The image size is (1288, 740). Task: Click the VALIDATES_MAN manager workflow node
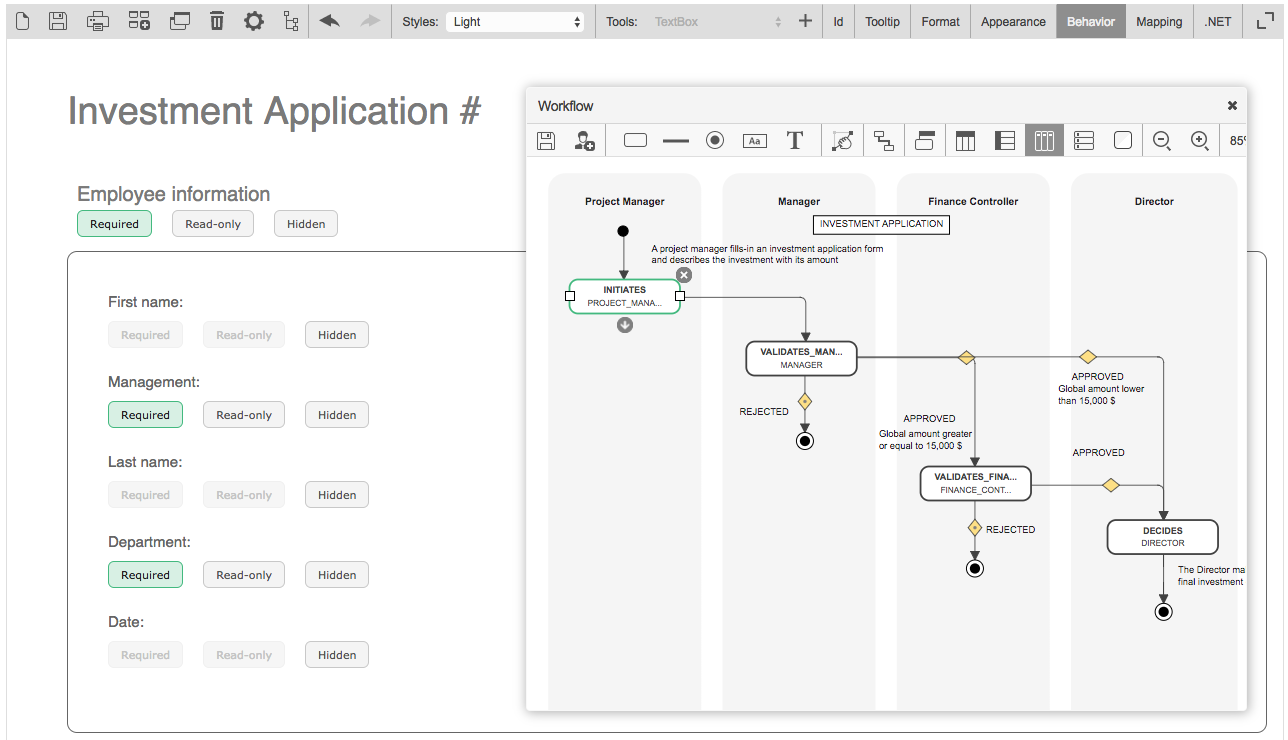point(801,358)
